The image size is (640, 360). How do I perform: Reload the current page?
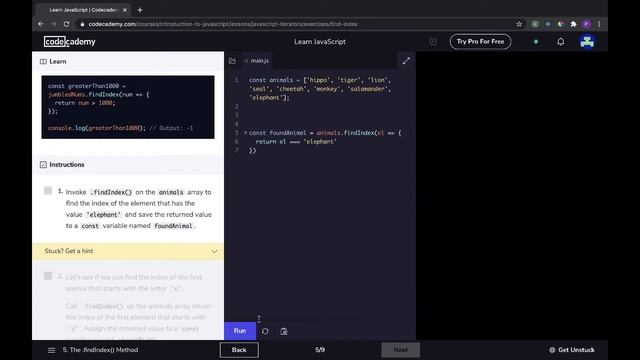(67, 24)
